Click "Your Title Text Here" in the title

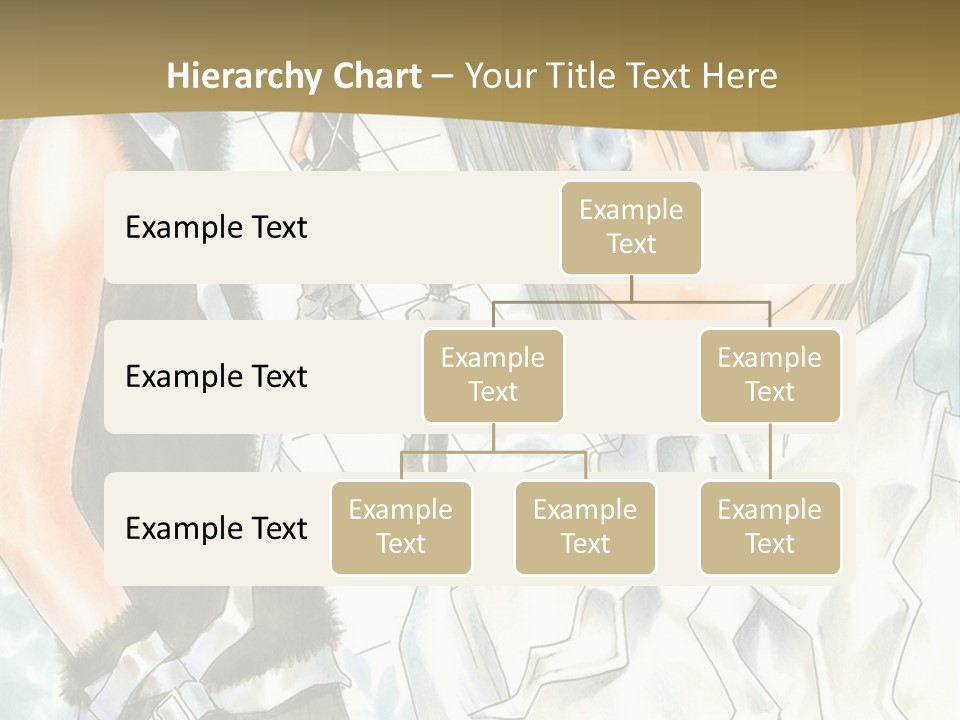620,76
